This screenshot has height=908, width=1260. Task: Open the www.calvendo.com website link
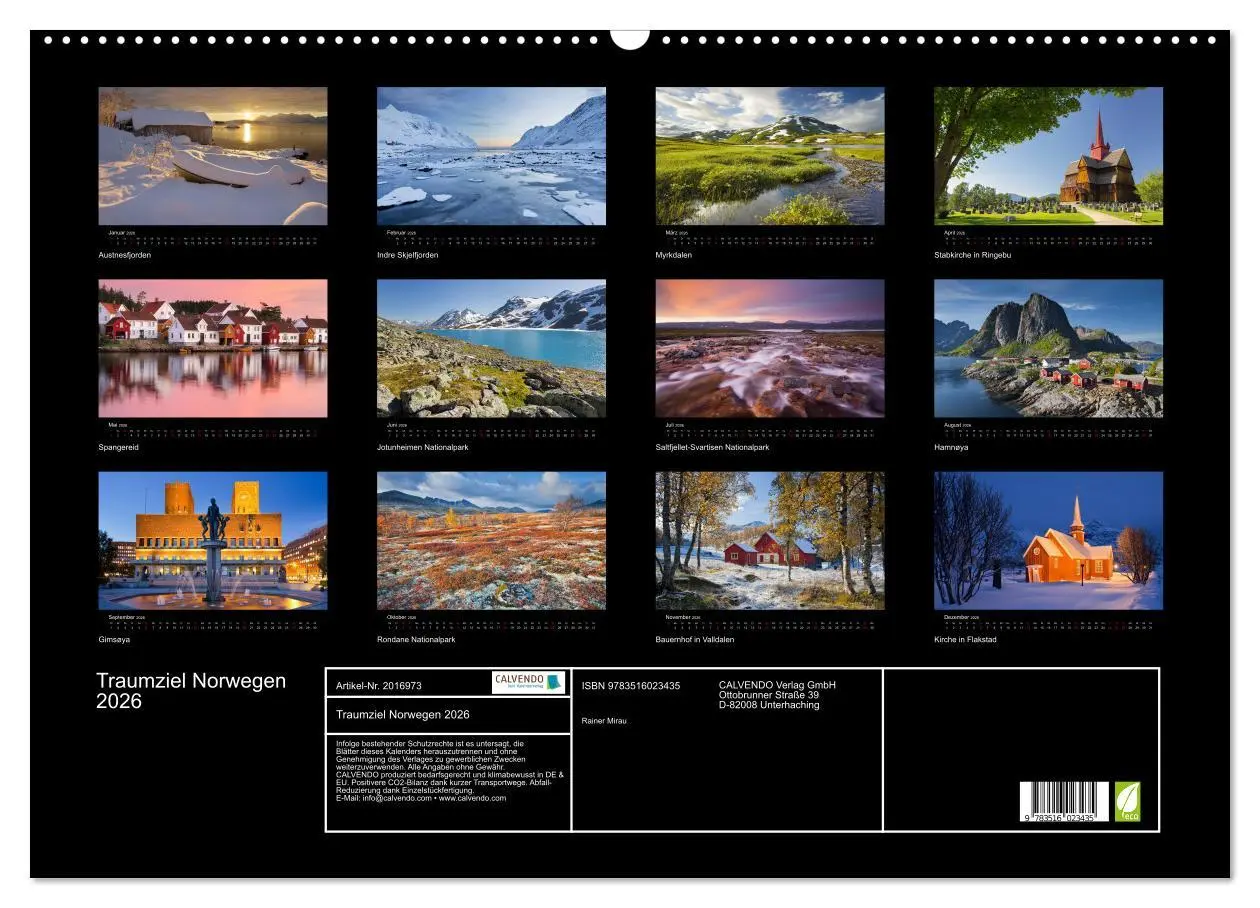click(x=471, y=798)
